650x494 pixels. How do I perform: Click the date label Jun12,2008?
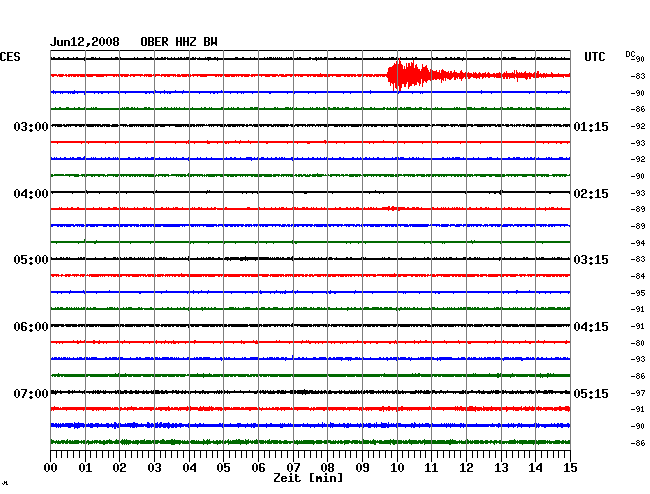tap(85, 42)
